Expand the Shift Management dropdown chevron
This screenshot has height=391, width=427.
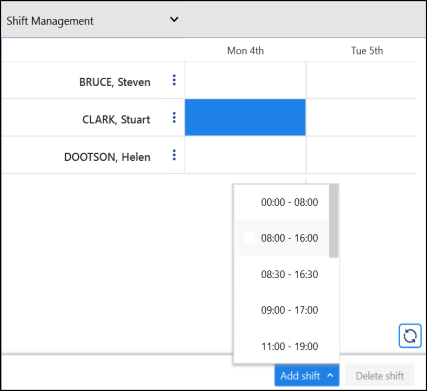click(174, 20)
